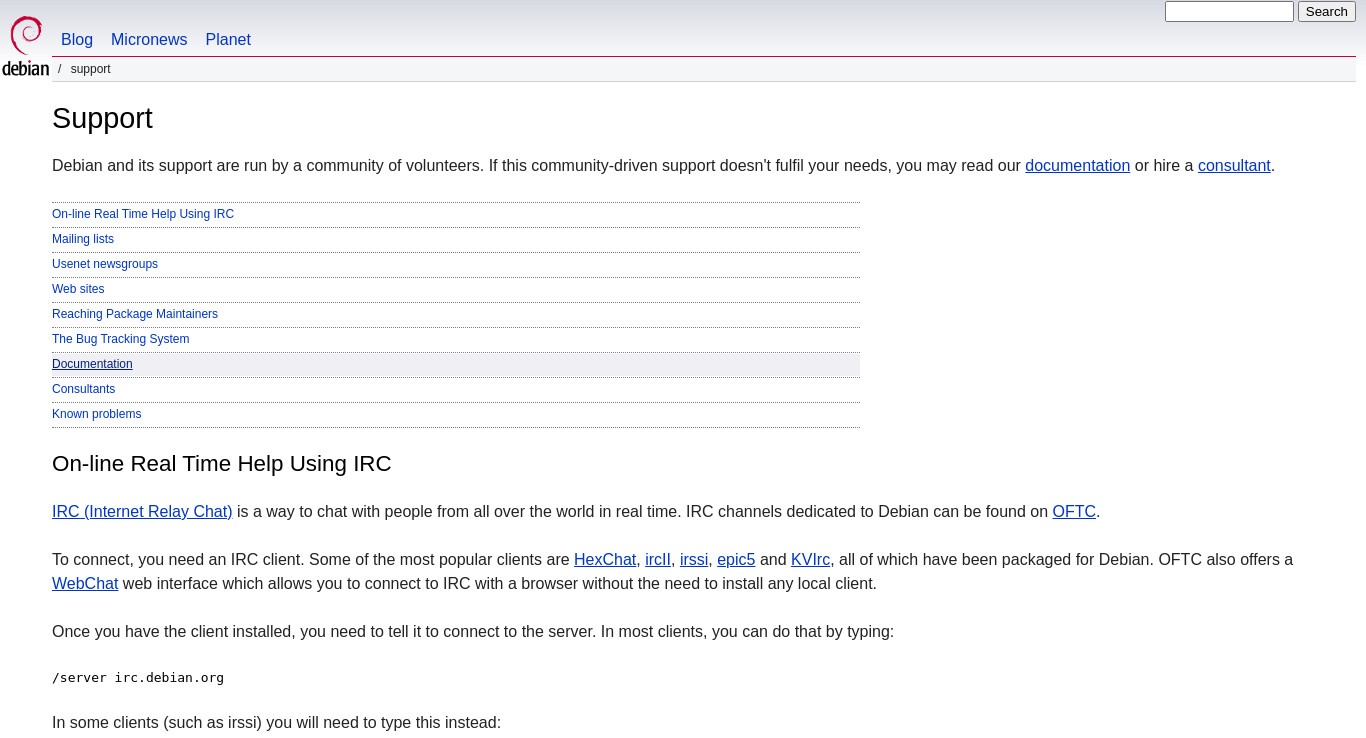Viewport: 1366px width, 738px height.
Task: Open the ircII client link
Action: click(x=658, y=560)
